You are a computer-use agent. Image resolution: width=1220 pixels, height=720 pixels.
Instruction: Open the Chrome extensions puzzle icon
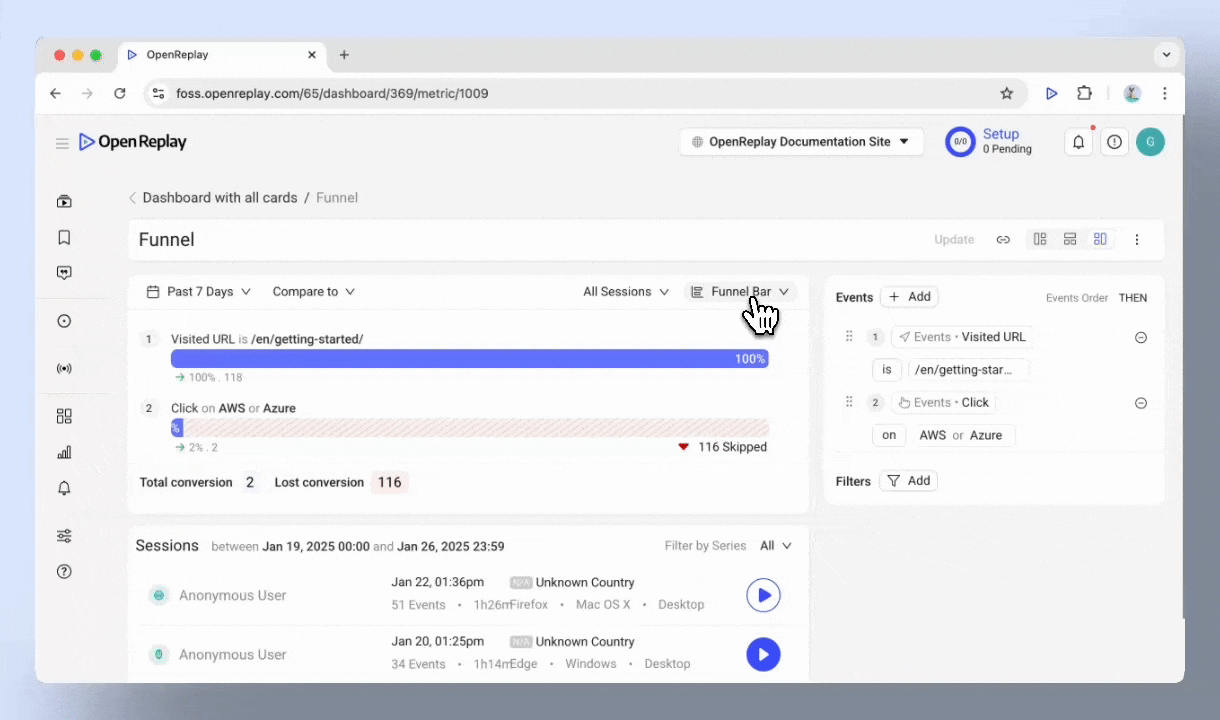coord(1084,93)
